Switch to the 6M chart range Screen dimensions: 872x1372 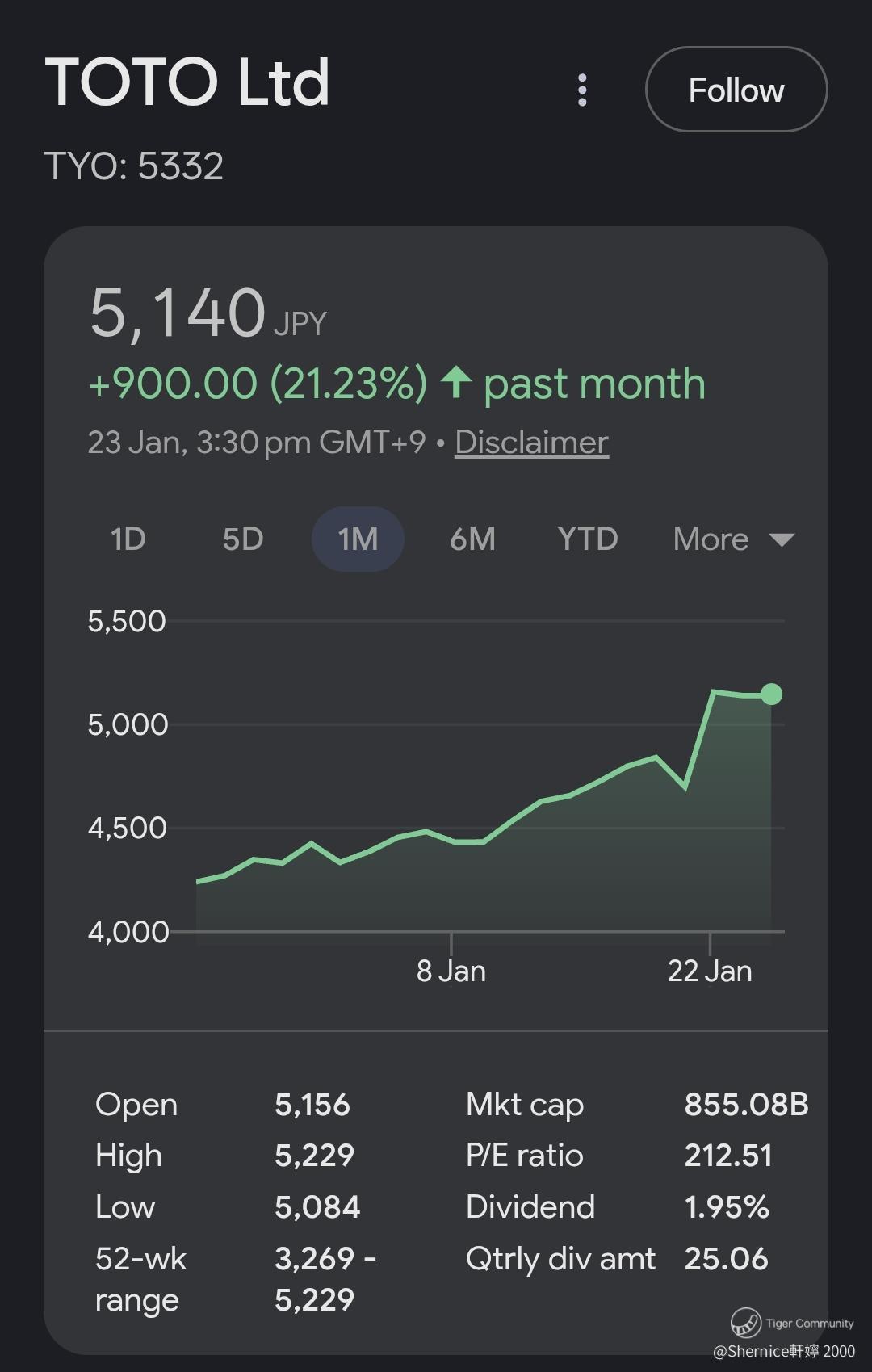tap(472, 539)
